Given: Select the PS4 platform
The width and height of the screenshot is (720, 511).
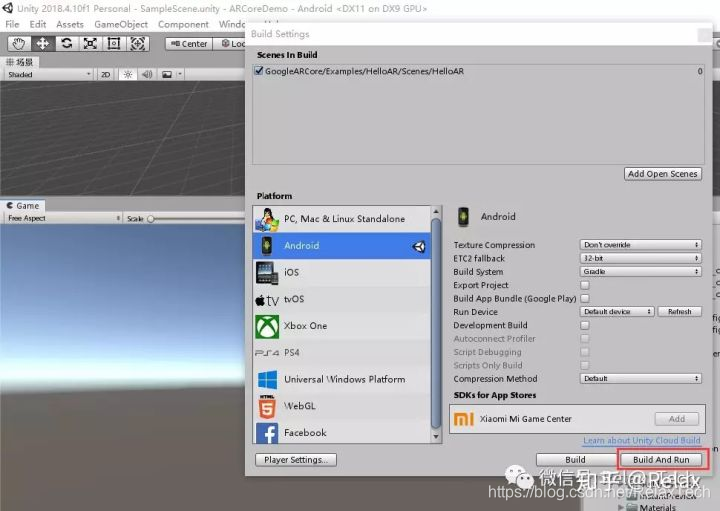Looking at the screenshot, I should (342, 353).
